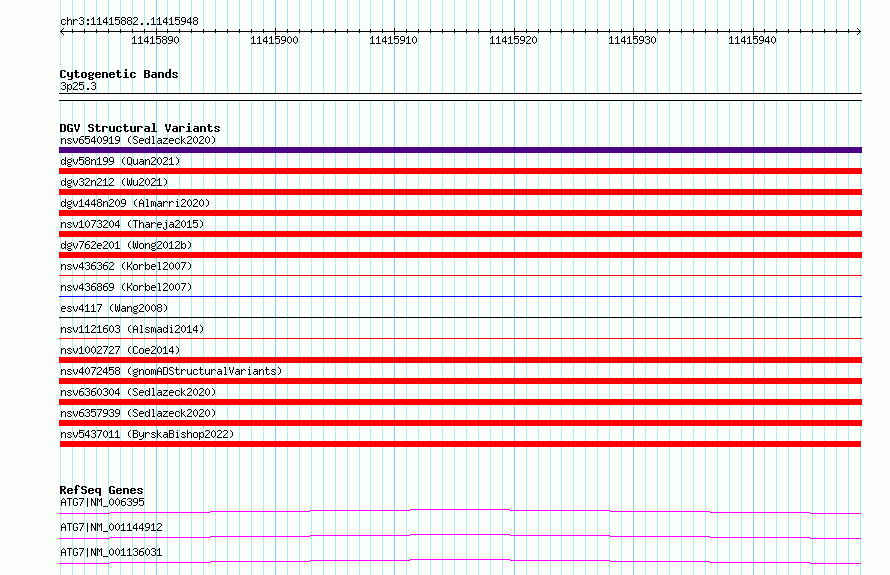Click the 11415940 ruler position label
Viewport: 890px width, 575px height.
coord(752,40)
